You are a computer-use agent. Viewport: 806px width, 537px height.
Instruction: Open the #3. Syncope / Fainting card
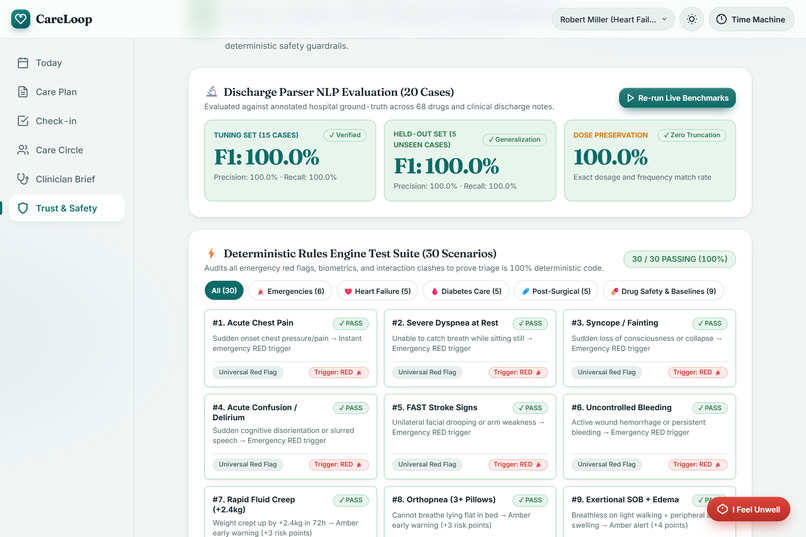pos(649,348)
